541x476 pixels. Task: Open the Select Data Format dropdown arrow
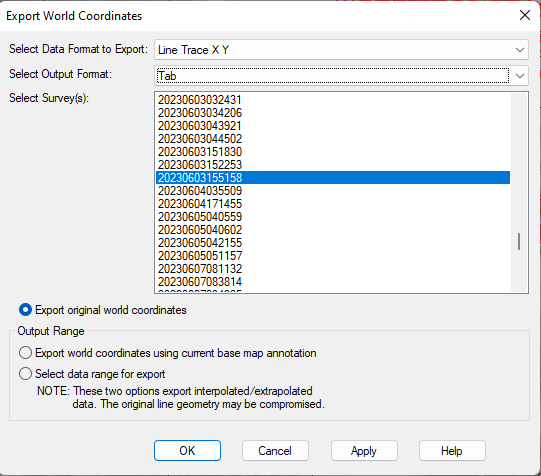point(520,50)
